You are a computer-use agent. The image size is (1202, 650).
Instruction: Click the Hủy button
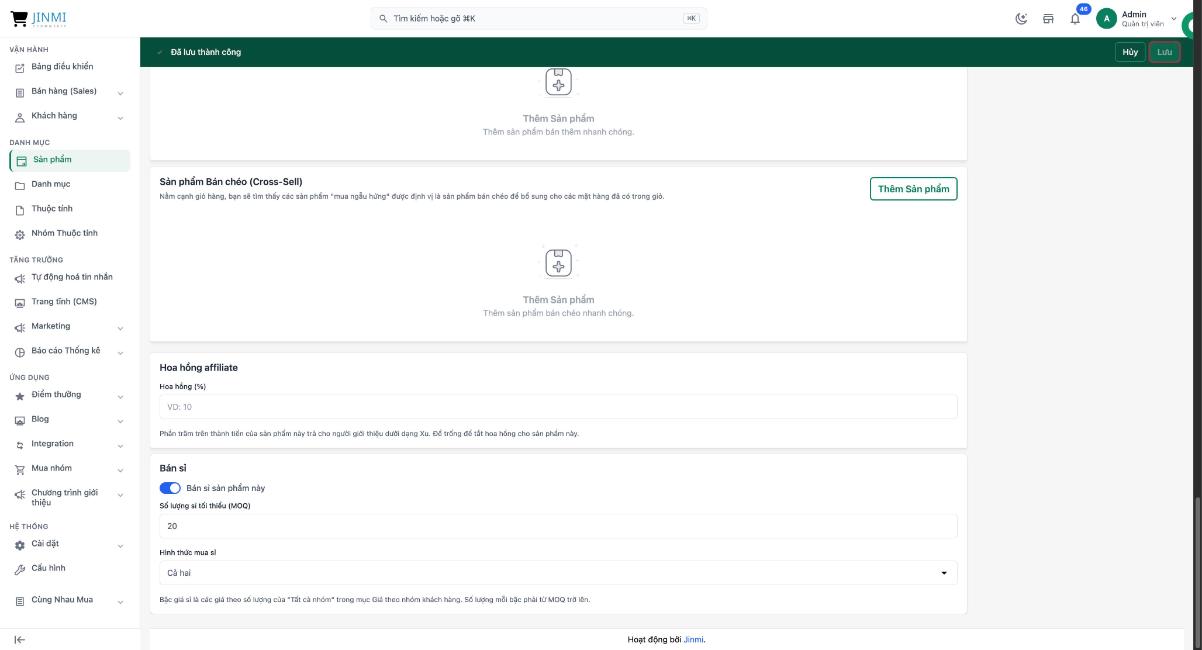pyautogui.click(x=1130, y=52)
